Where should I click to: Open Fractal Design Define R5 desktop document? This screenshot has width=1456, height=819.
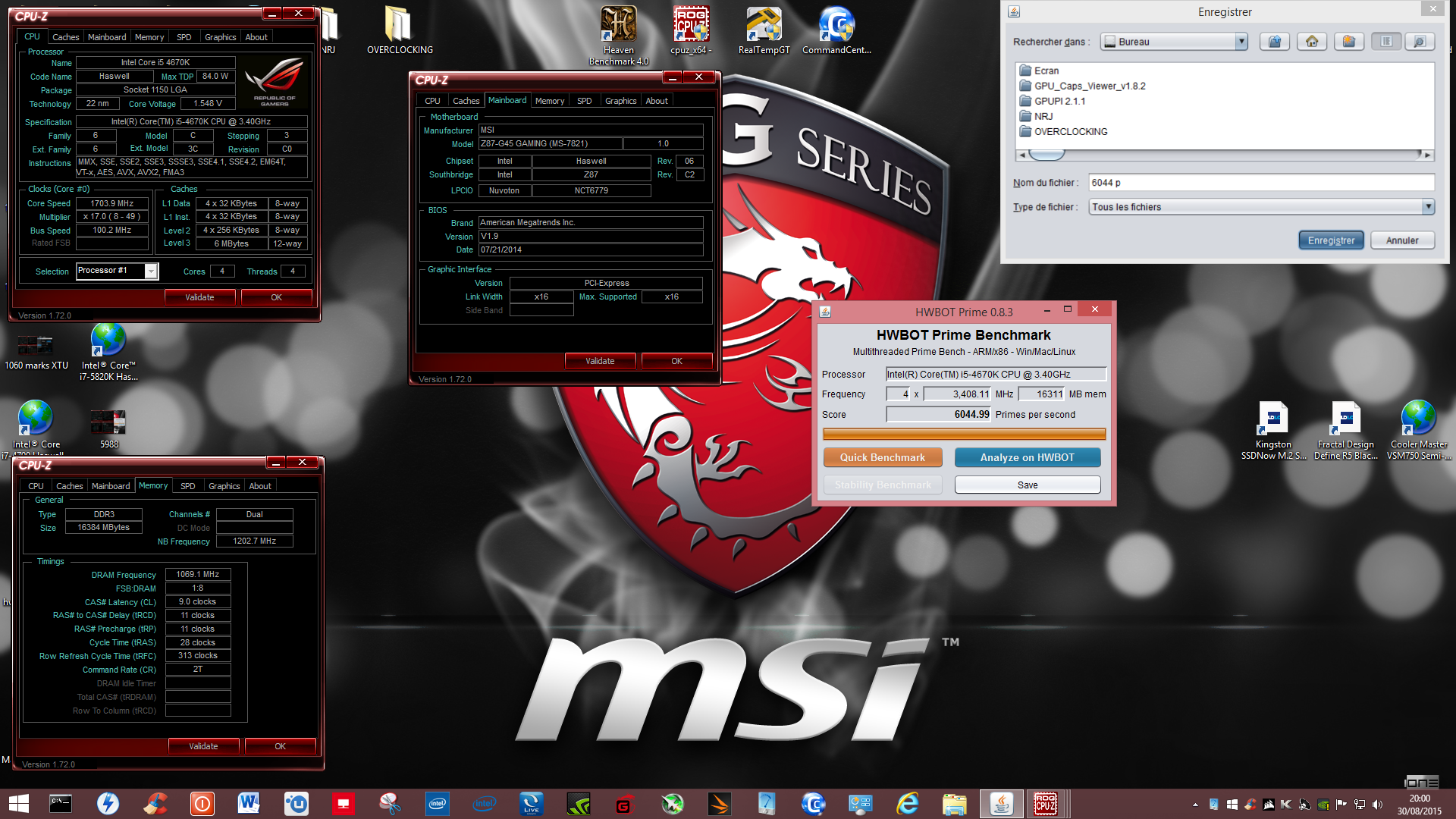[1346, 431]
